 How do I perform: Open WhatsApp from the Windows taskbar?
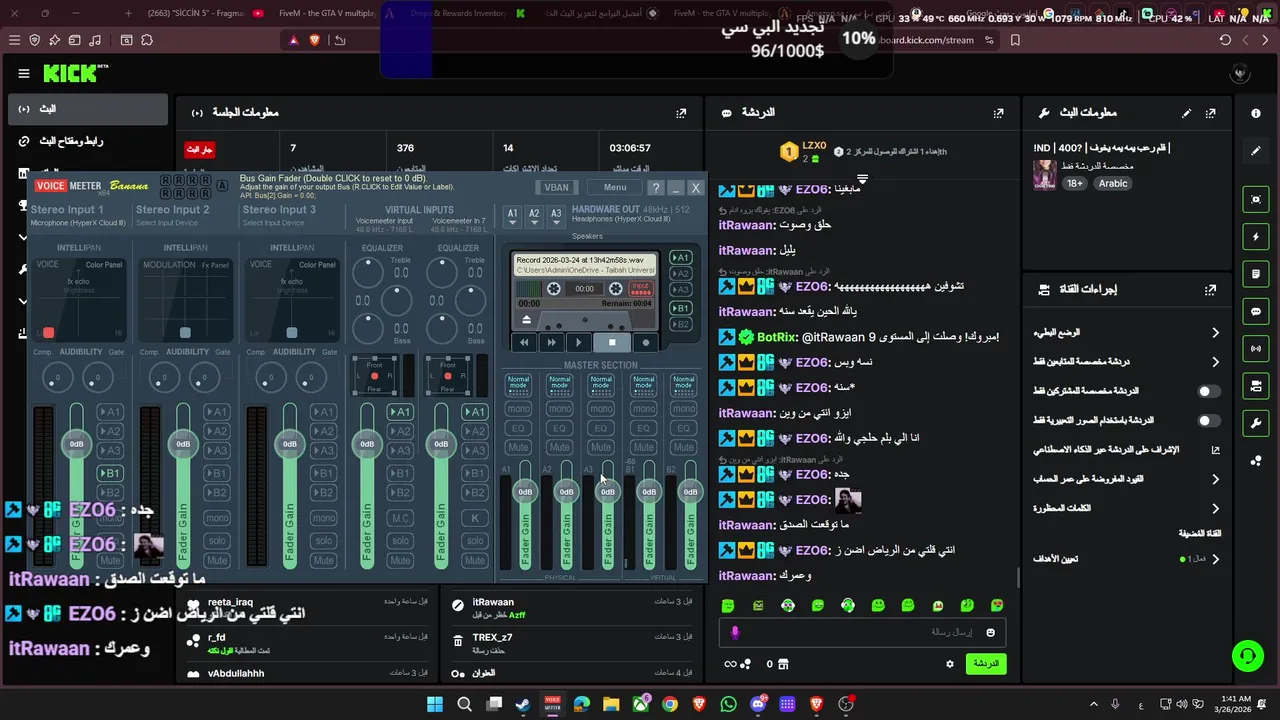tap(728, 704)
